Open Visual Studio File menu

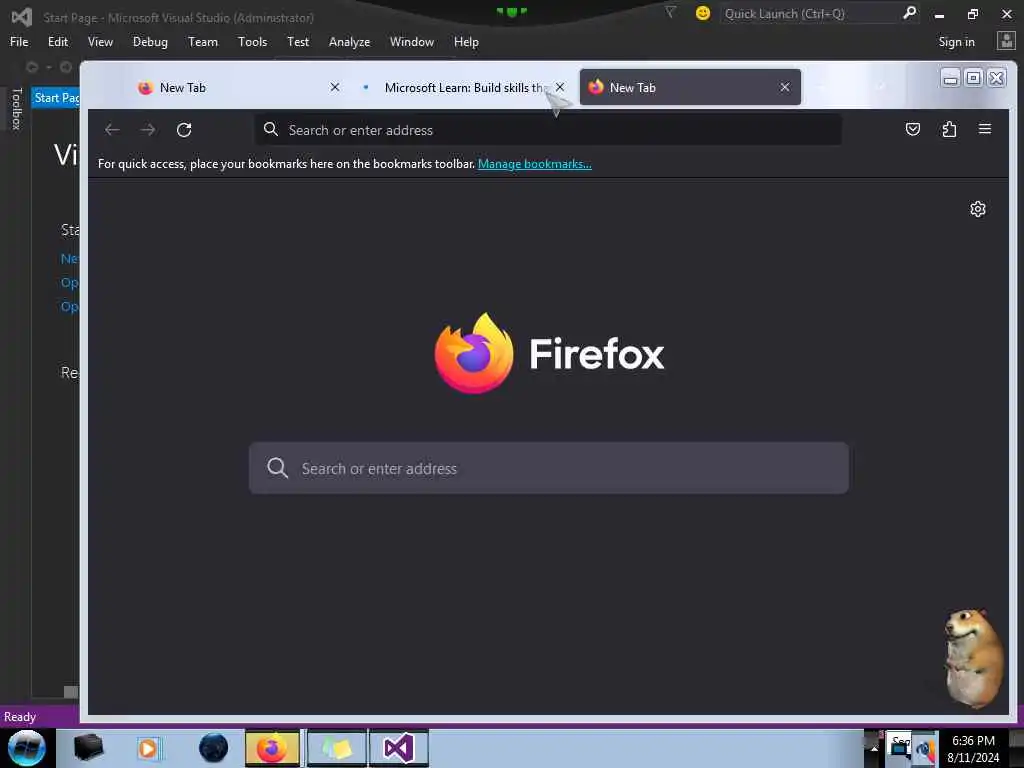[x=19, y=42]
